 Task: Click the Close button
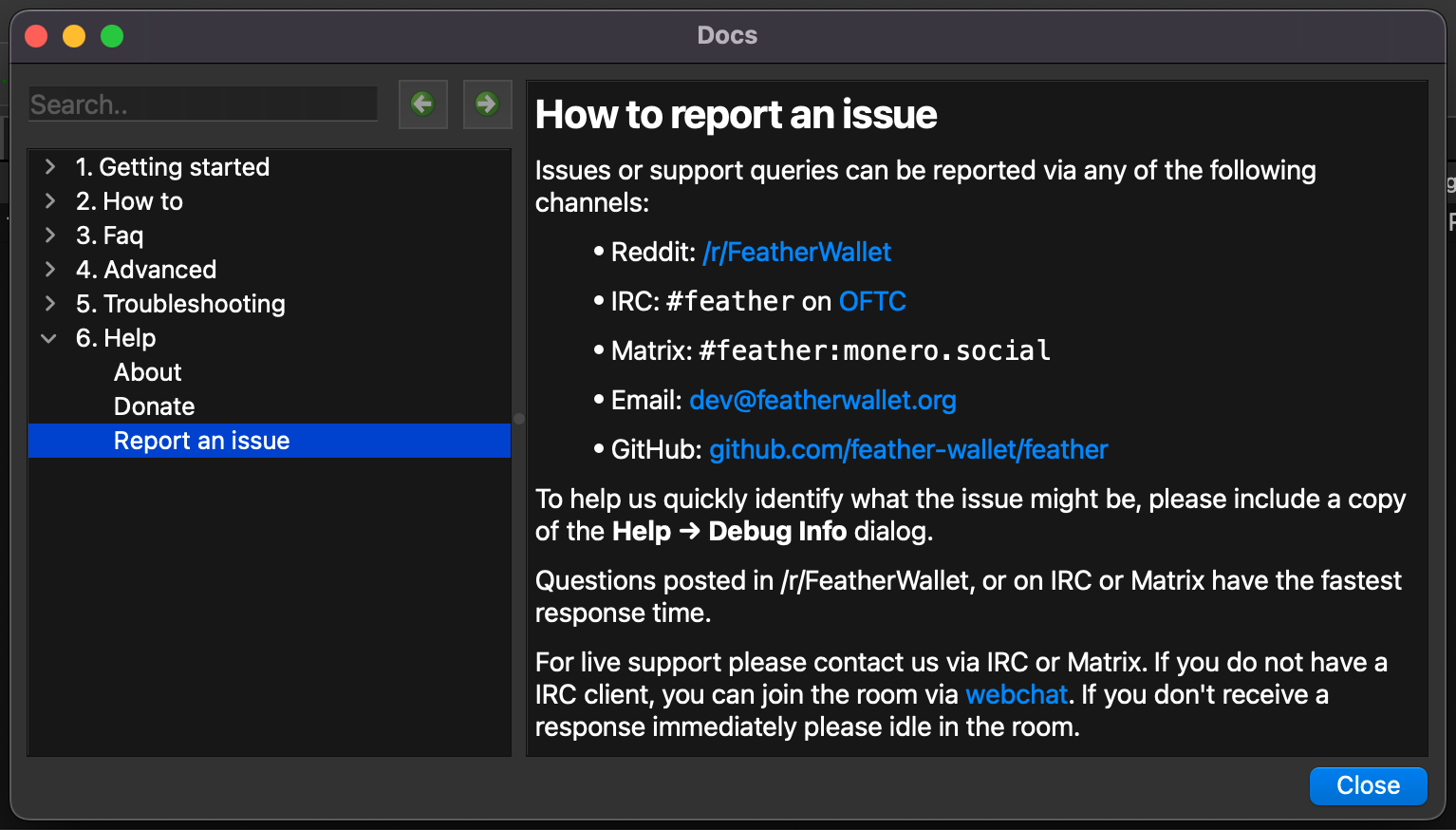pos(1368,785)
